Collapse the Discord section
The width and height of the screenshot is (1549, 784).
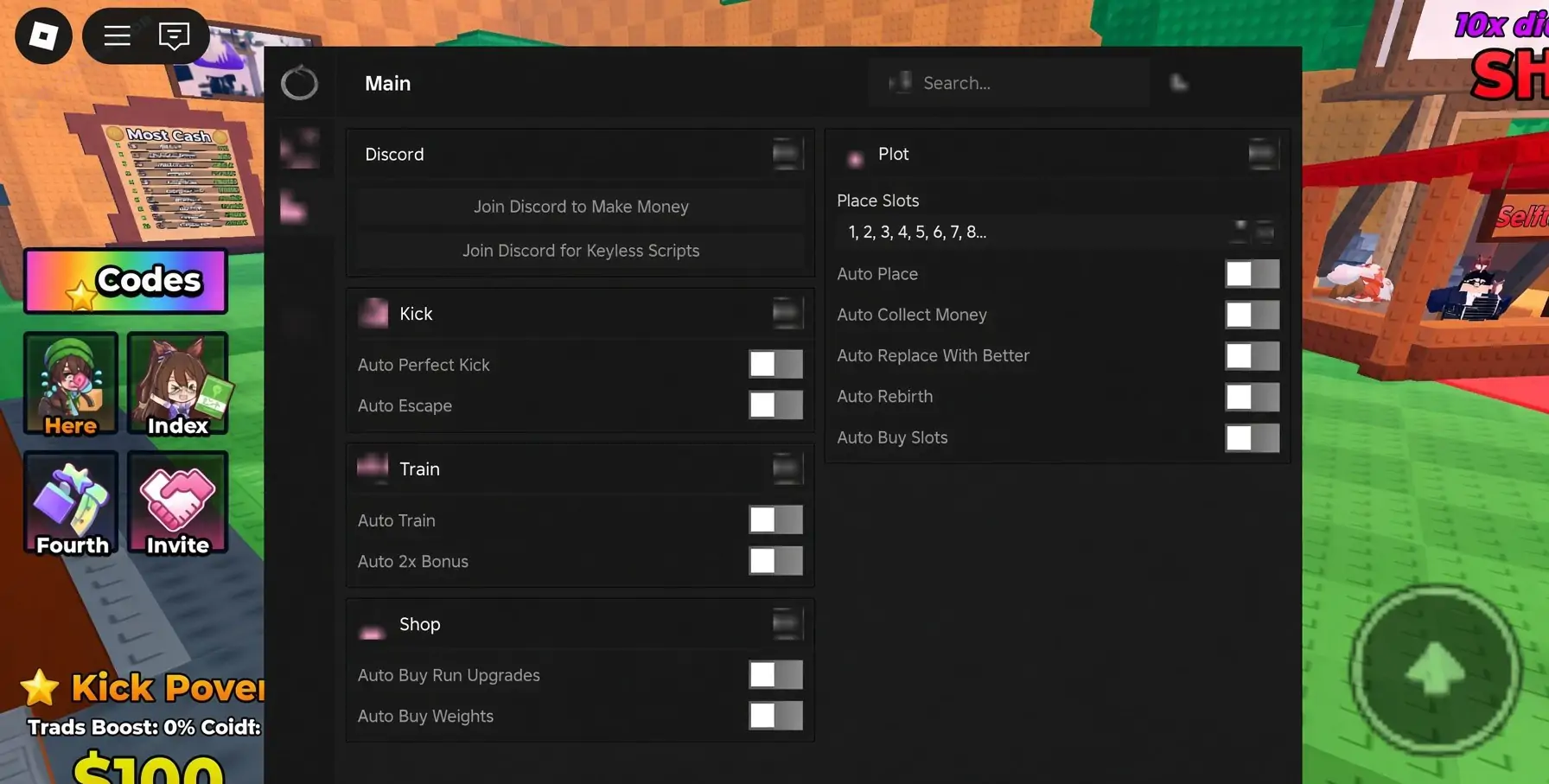(x=787, y=154)
